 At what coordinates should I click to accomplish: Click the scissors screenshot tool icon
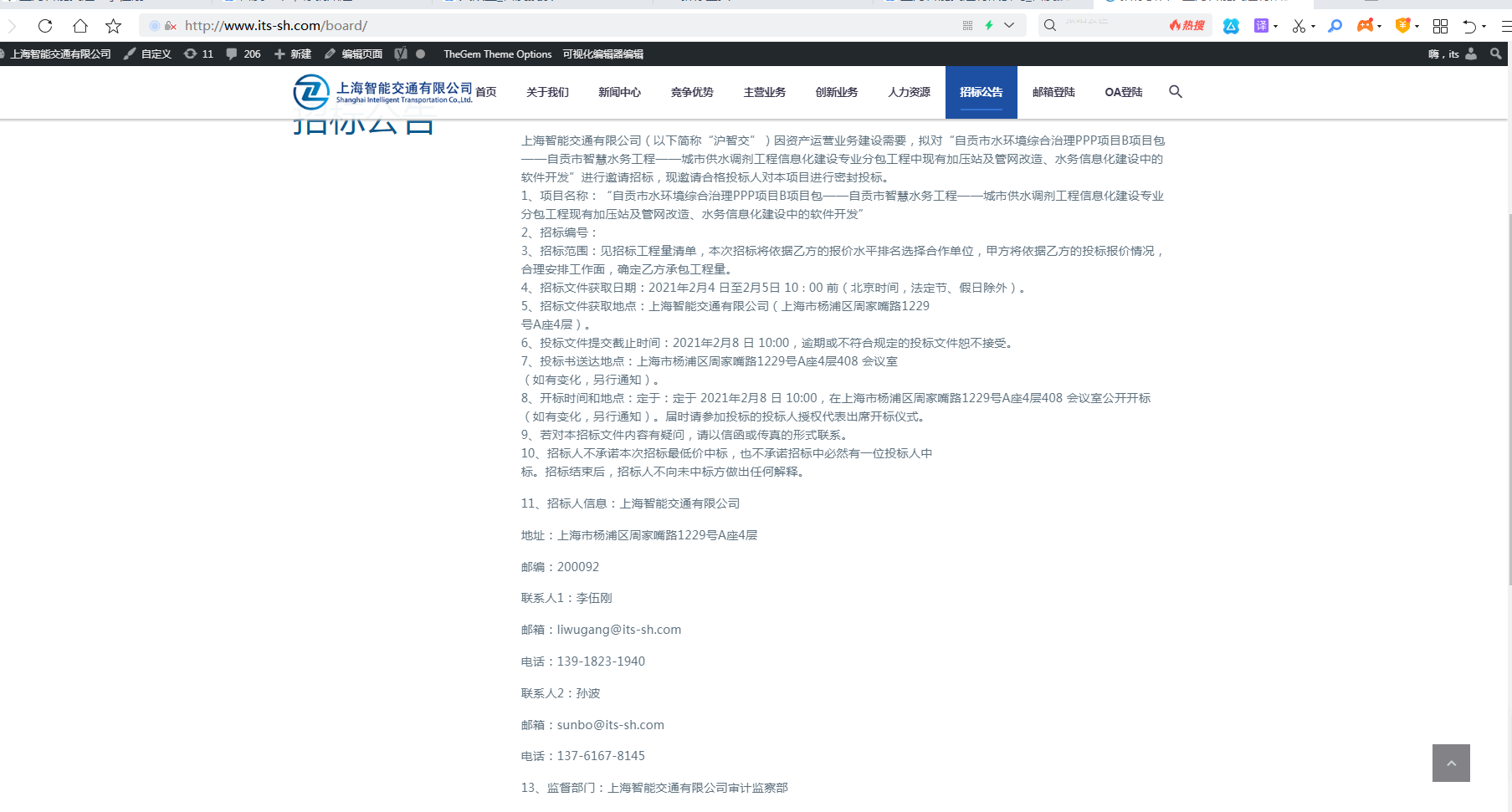(1299, 26)
